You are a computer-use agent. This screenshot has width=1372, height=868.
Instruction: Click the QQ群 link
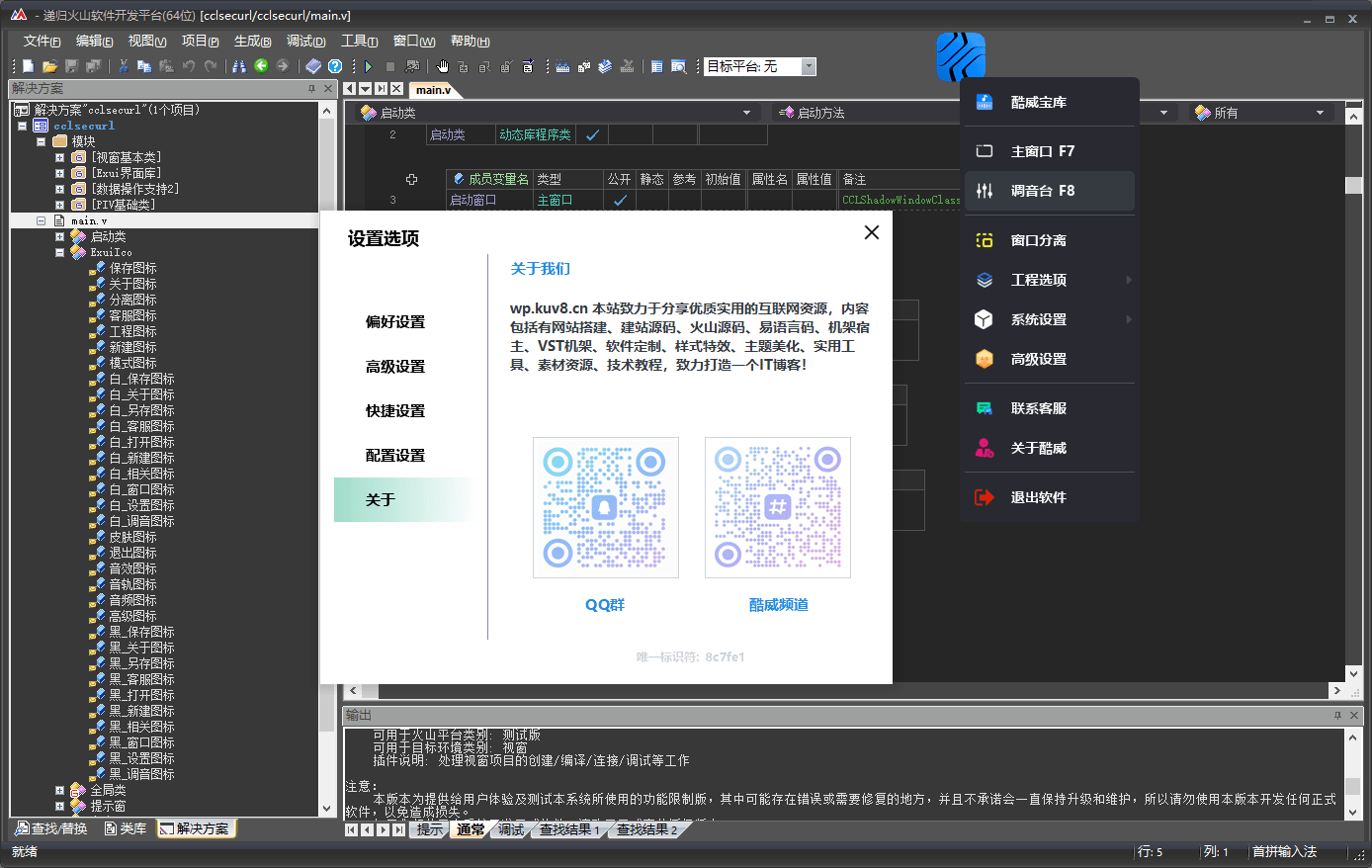tap(605, 605)
